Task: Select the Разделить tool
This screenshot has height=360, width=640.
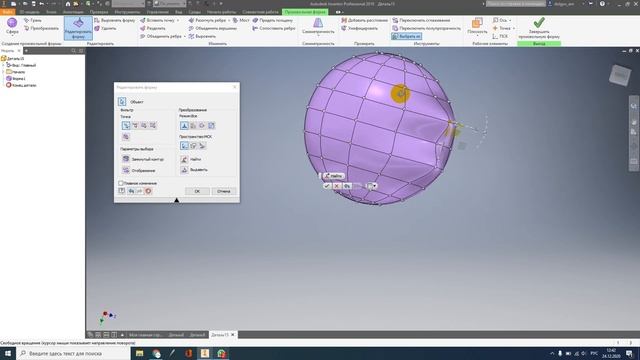Action: 153,28
